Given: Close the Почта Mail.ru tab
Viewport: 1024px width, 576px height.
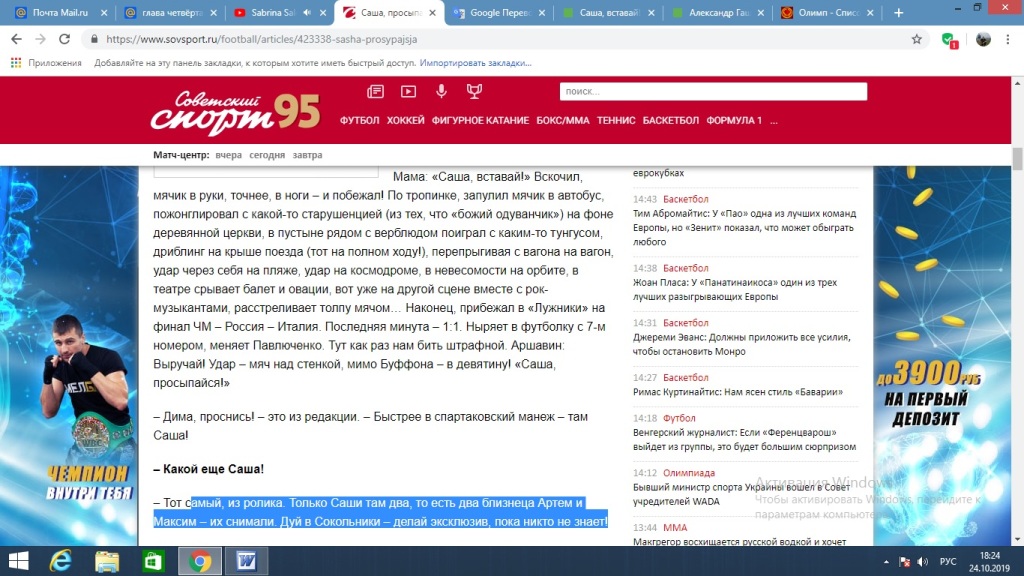Looking at the screenshot, I should point(104,12).
